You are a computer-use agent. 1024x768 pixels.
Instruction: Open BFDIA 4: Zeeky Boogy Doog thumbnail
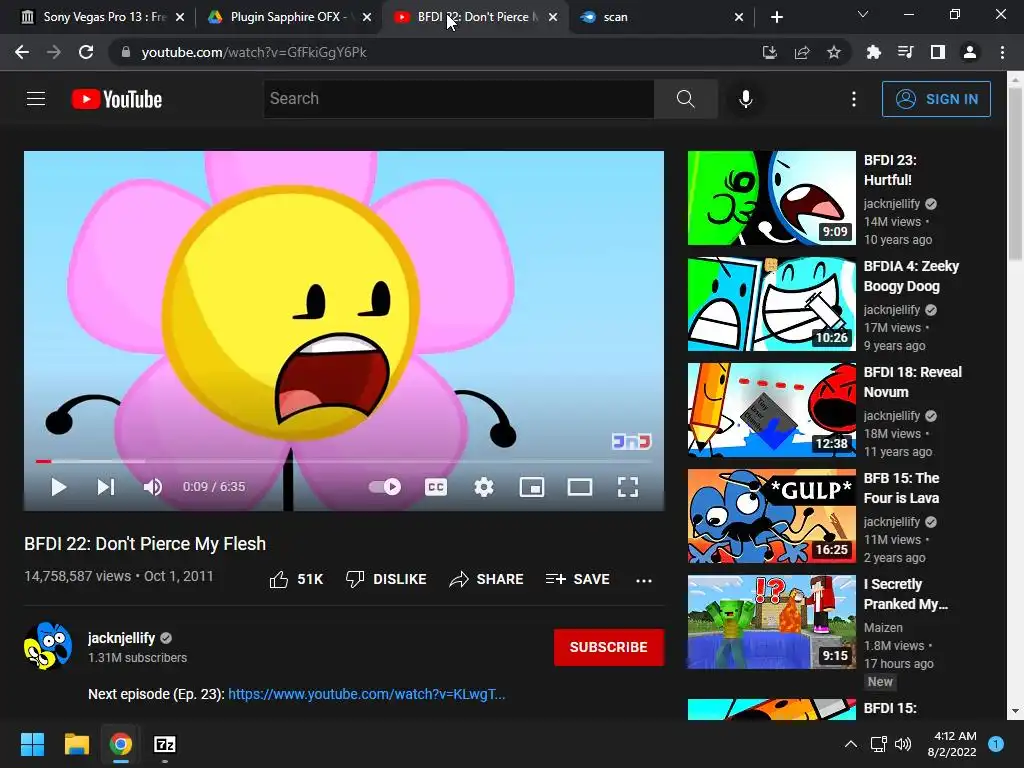pos(771,304)
